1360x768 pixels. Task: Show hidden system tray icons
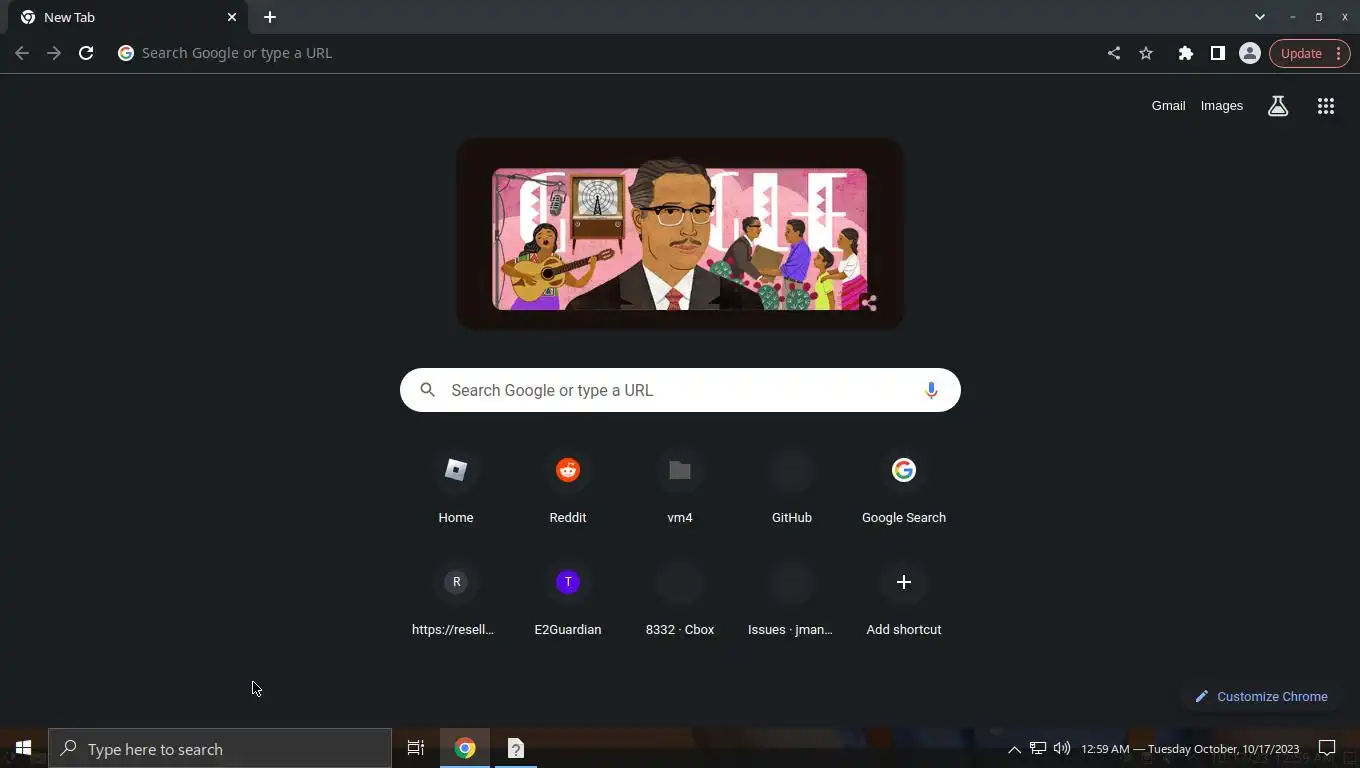click(1014, 749)
